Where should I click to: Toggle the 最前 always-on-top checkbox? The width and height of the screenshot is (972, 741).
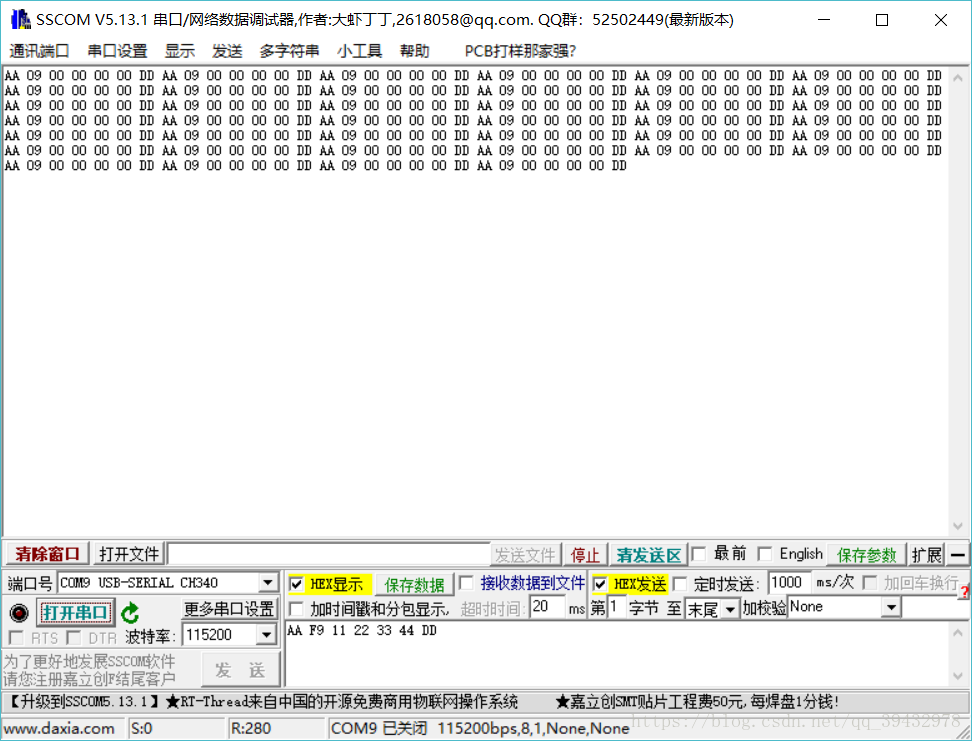698,554
